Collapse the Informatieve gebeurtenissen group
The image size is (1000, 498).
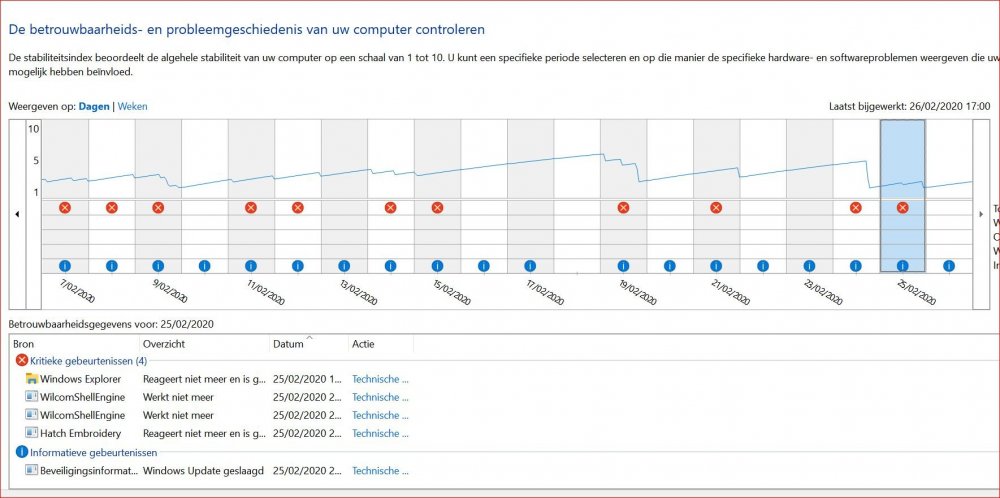(x=86, y=453)
